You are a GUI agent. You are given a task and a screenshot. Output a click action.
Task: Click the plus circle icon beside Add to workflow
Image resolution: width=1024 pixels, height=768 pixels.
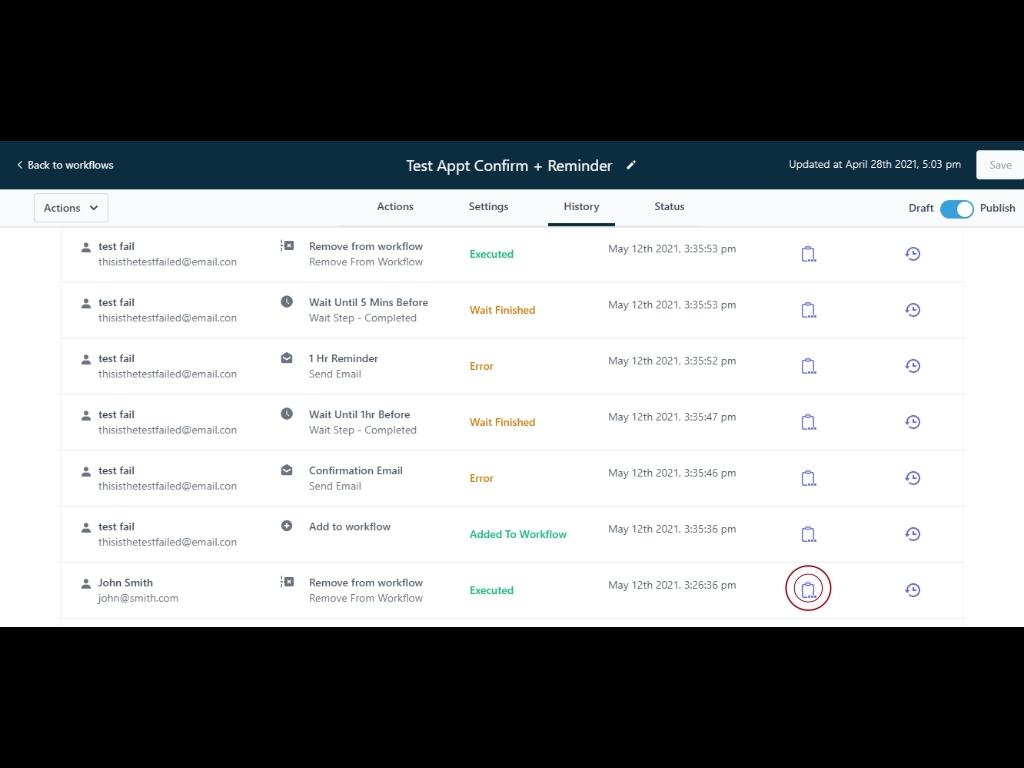click(x=287, y=526)
